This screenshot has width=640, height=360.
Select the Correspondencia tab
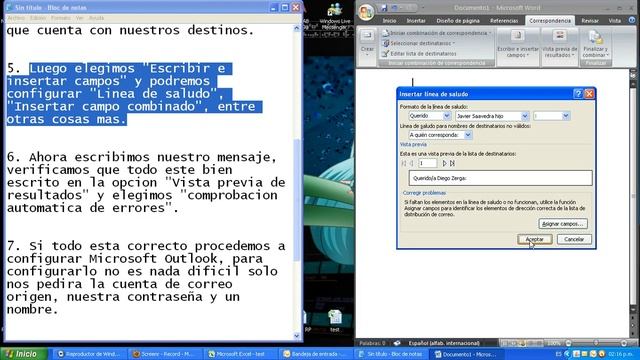pyautogui.click(x=550, y=20)
